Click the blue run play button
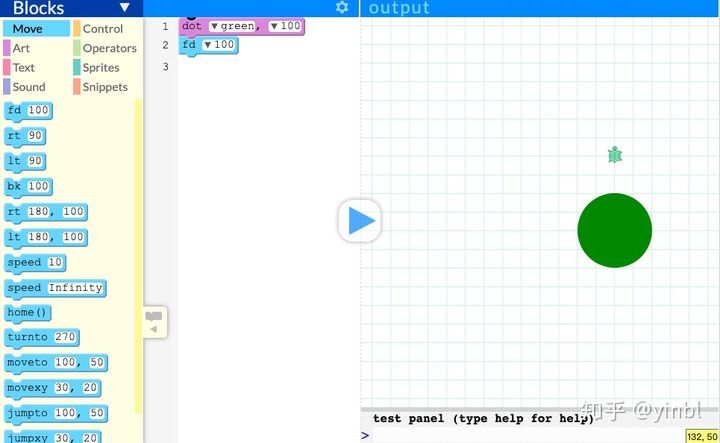720x443 pixels. click(x=360, y=221)
